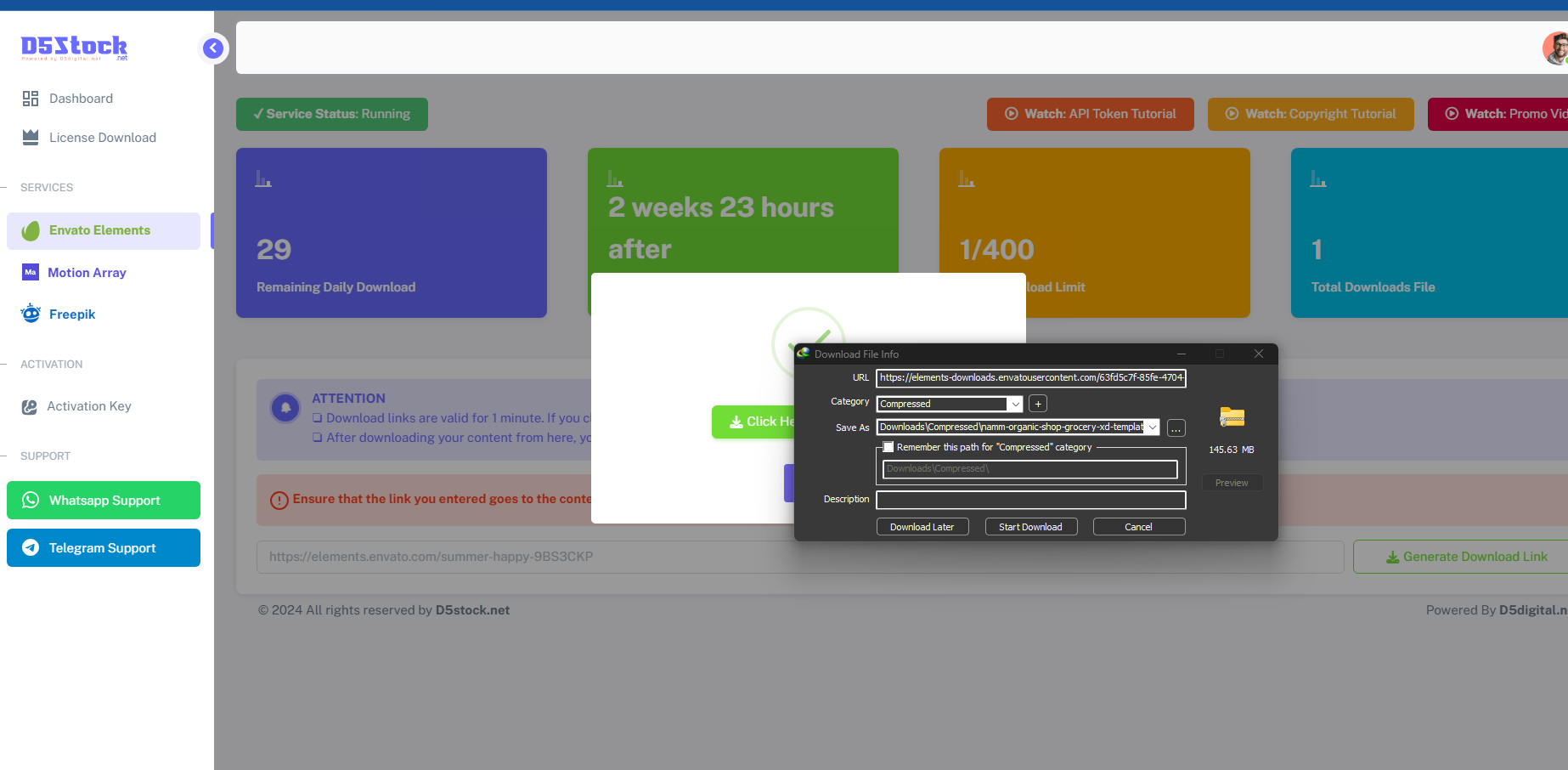Screen dimensions: 1568x770
Task: Expand the Save As path dropdown
Action: click(x=1153, y=427)
